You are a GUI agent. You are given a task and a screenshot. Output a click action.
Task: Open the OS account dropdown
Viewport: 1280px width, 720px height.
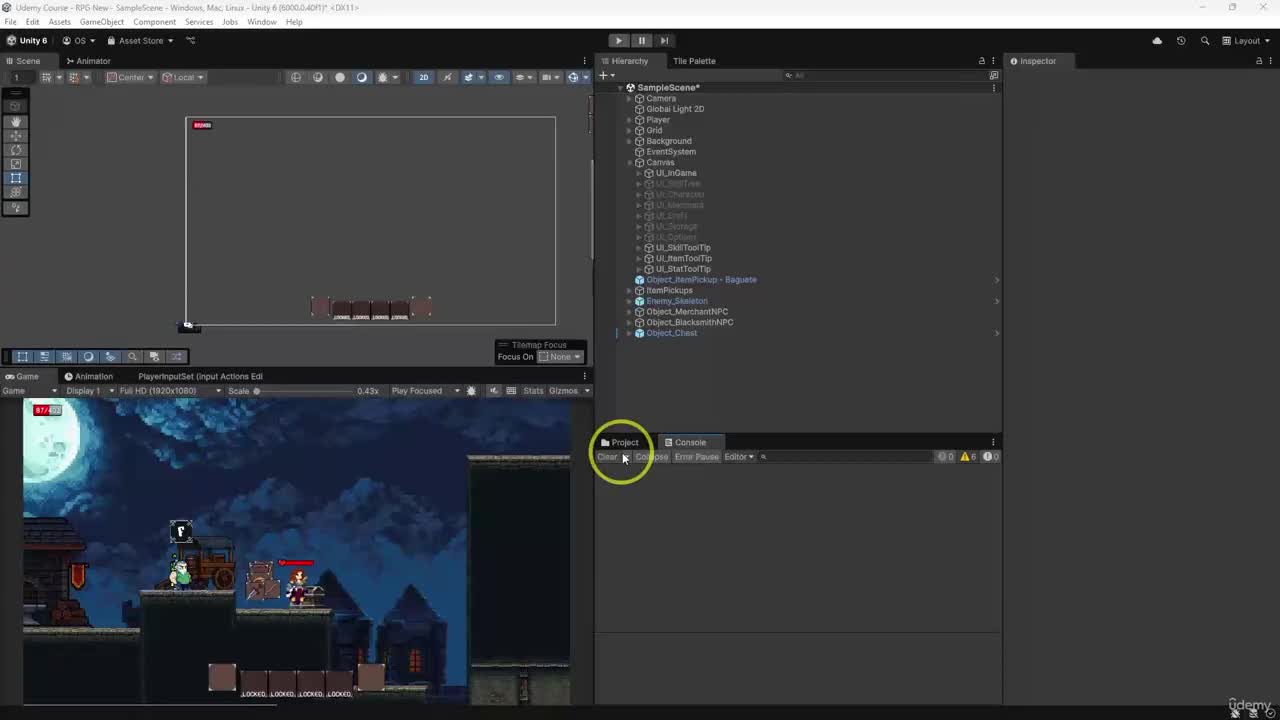click(x=79, y=41)
